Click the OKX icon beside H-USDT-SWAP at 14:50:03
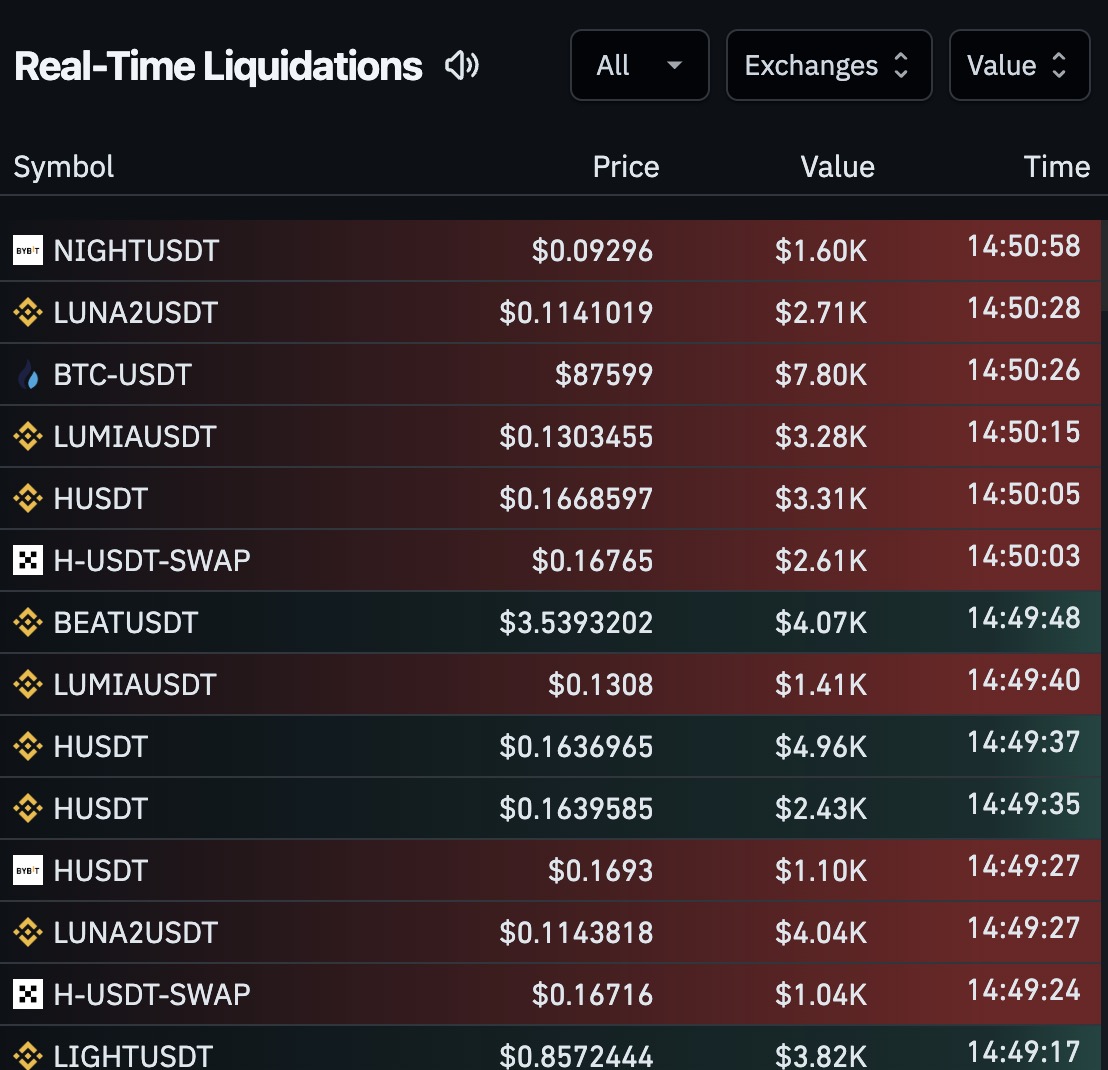The width and height of the screenshot is (1108, 1070). (x=28, y=561)
